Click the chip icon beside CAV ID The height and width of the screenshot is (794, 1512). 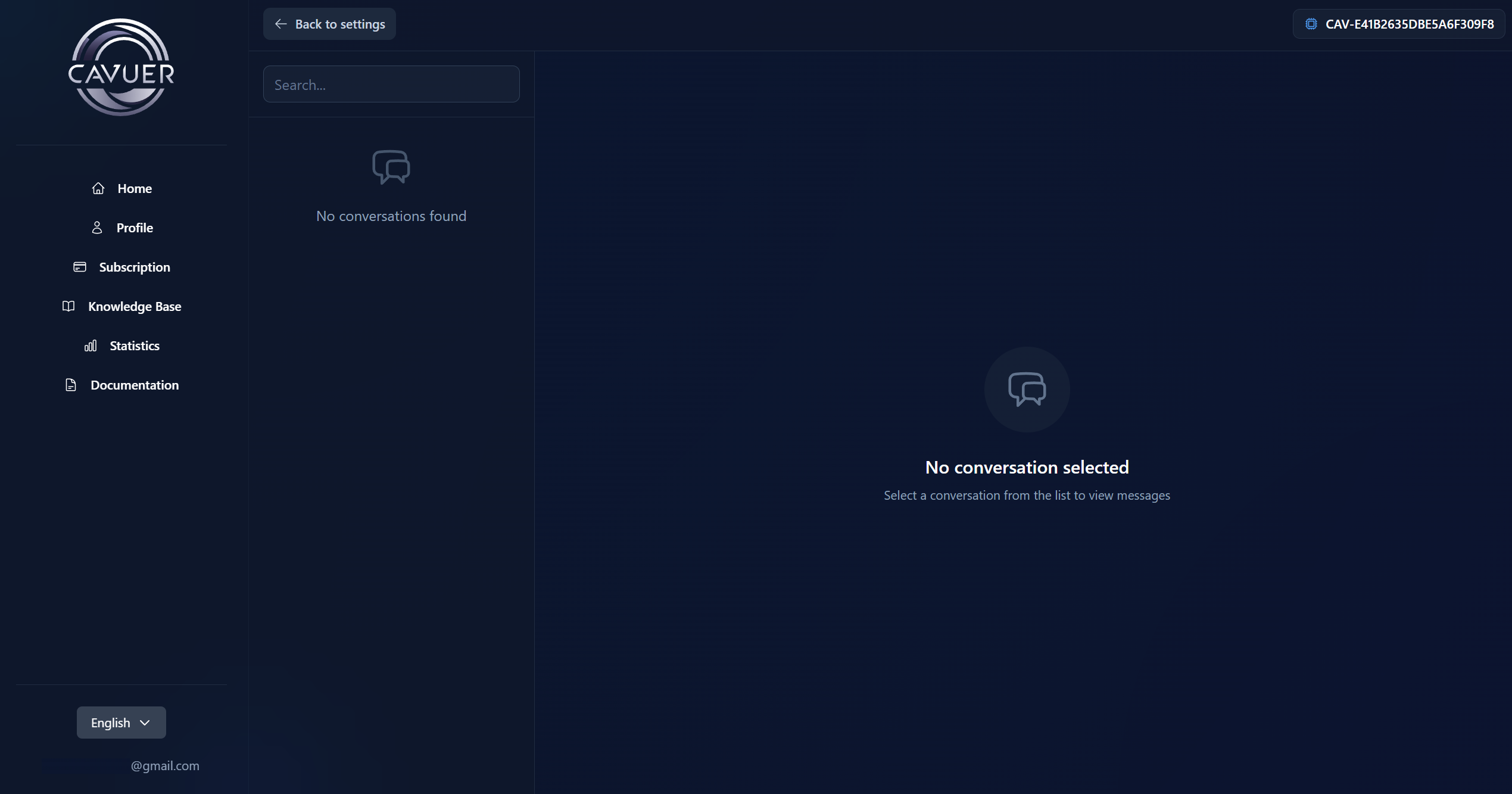(1311, 24)
